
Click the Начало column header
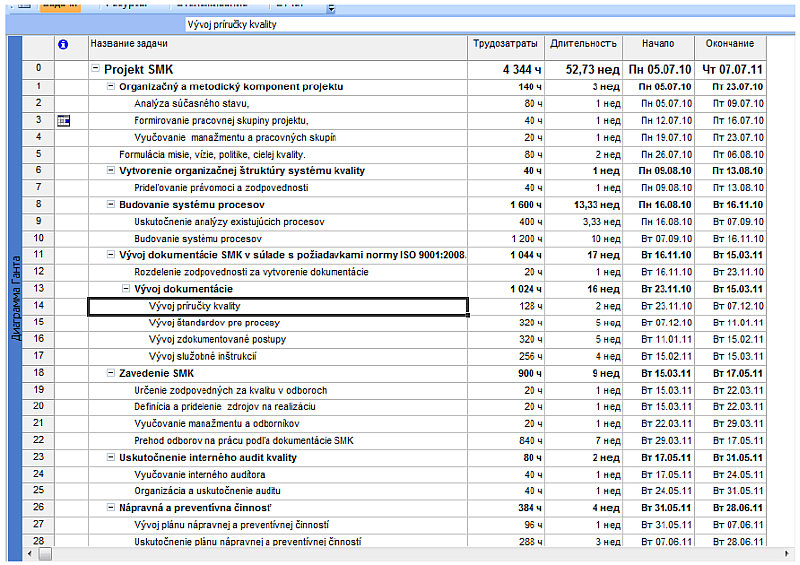tap(658, 48)
